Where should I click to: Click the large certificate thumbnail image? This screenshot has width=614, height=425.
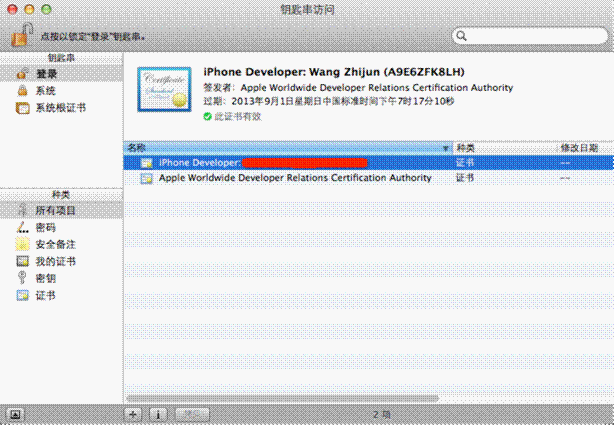(x=164, y=89)
